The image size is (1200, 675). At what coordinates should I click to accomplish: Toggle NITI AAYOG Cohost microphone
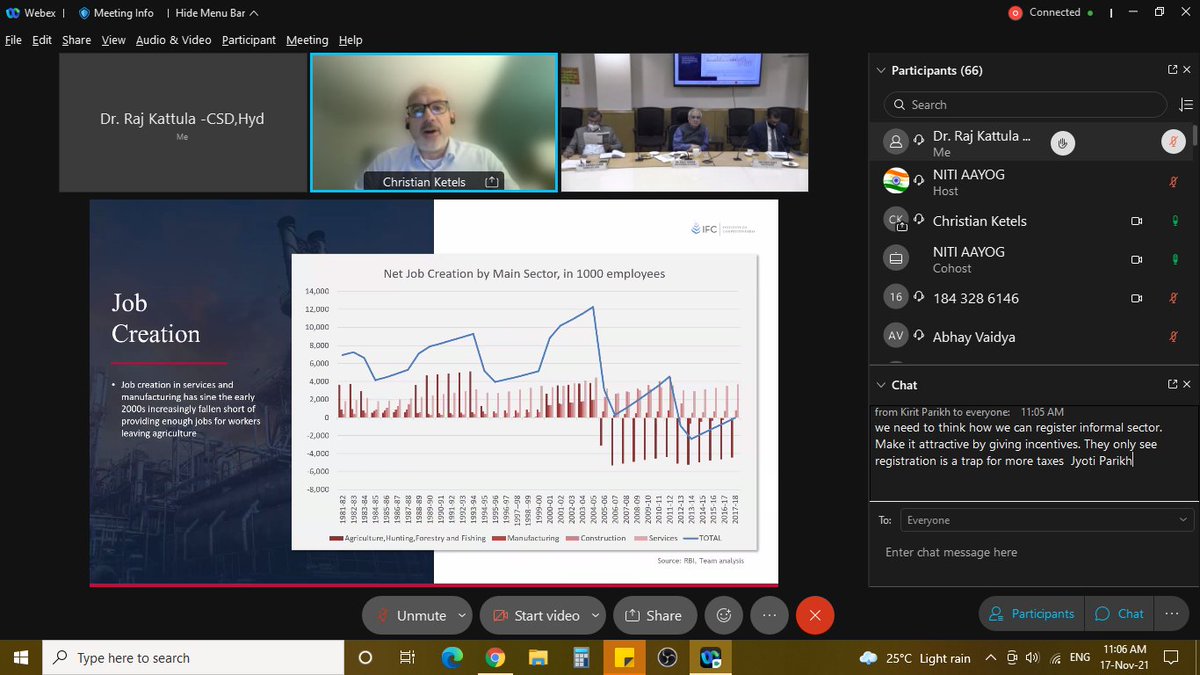1174,259
